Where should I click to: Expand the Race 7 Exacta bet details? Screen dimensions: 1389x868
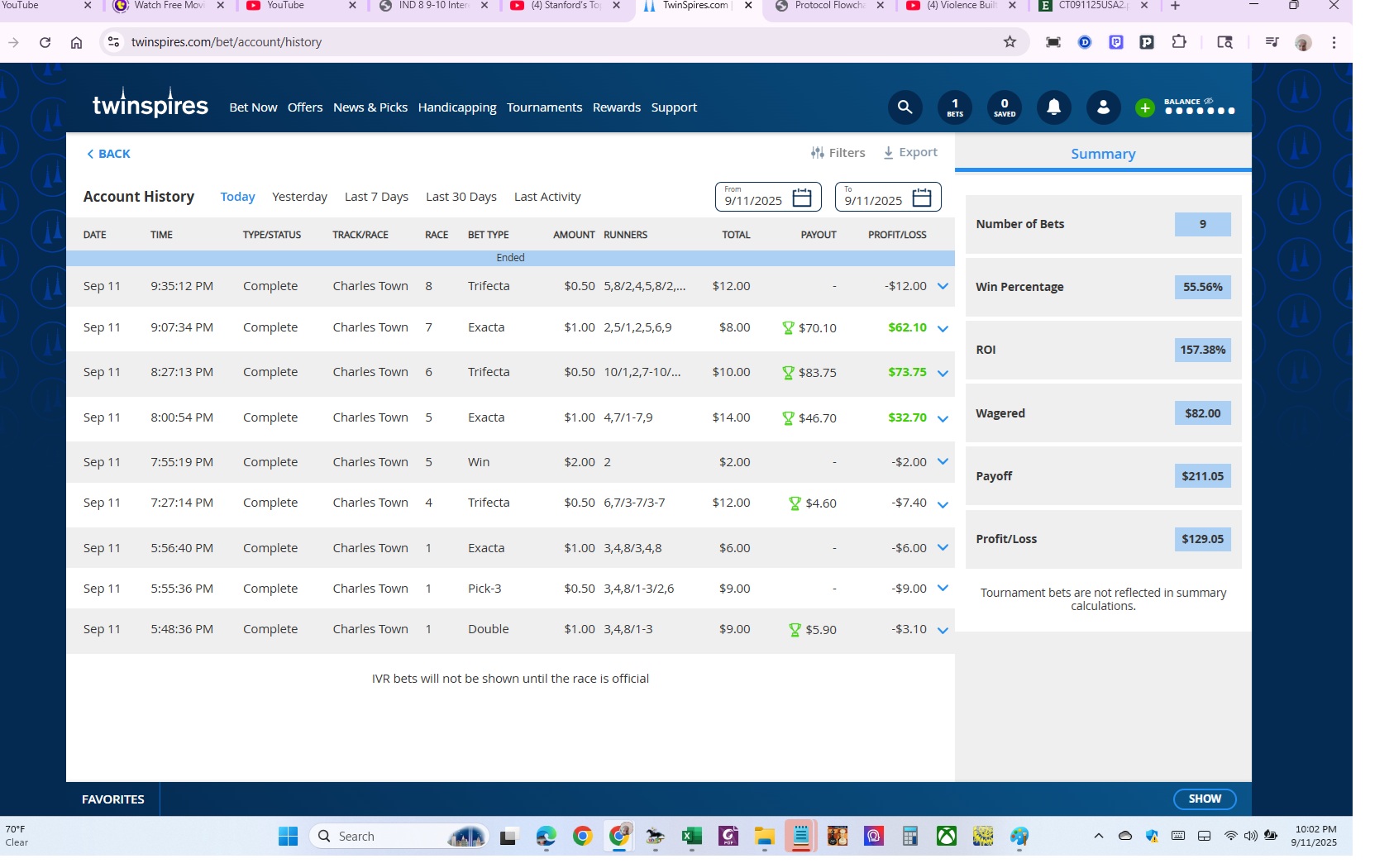943,328
